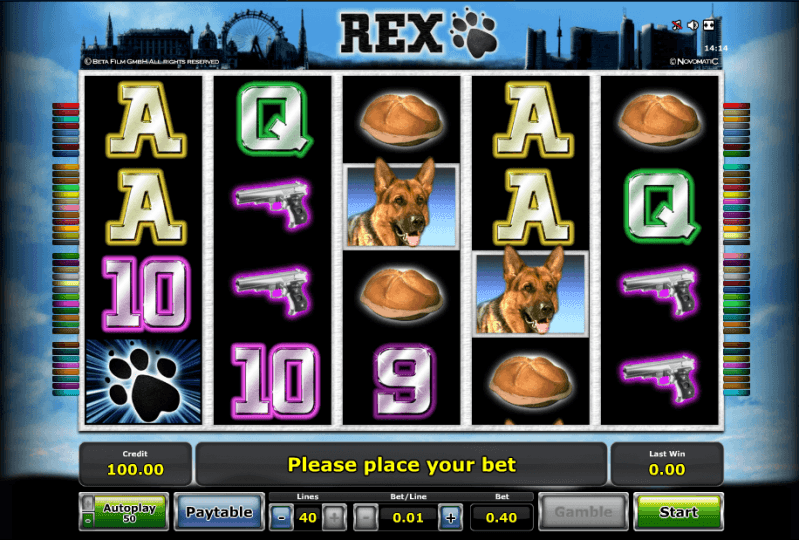799x540 pixels.
Task: Select the German shepherd symbol on reel four
Action: point(531,293)
